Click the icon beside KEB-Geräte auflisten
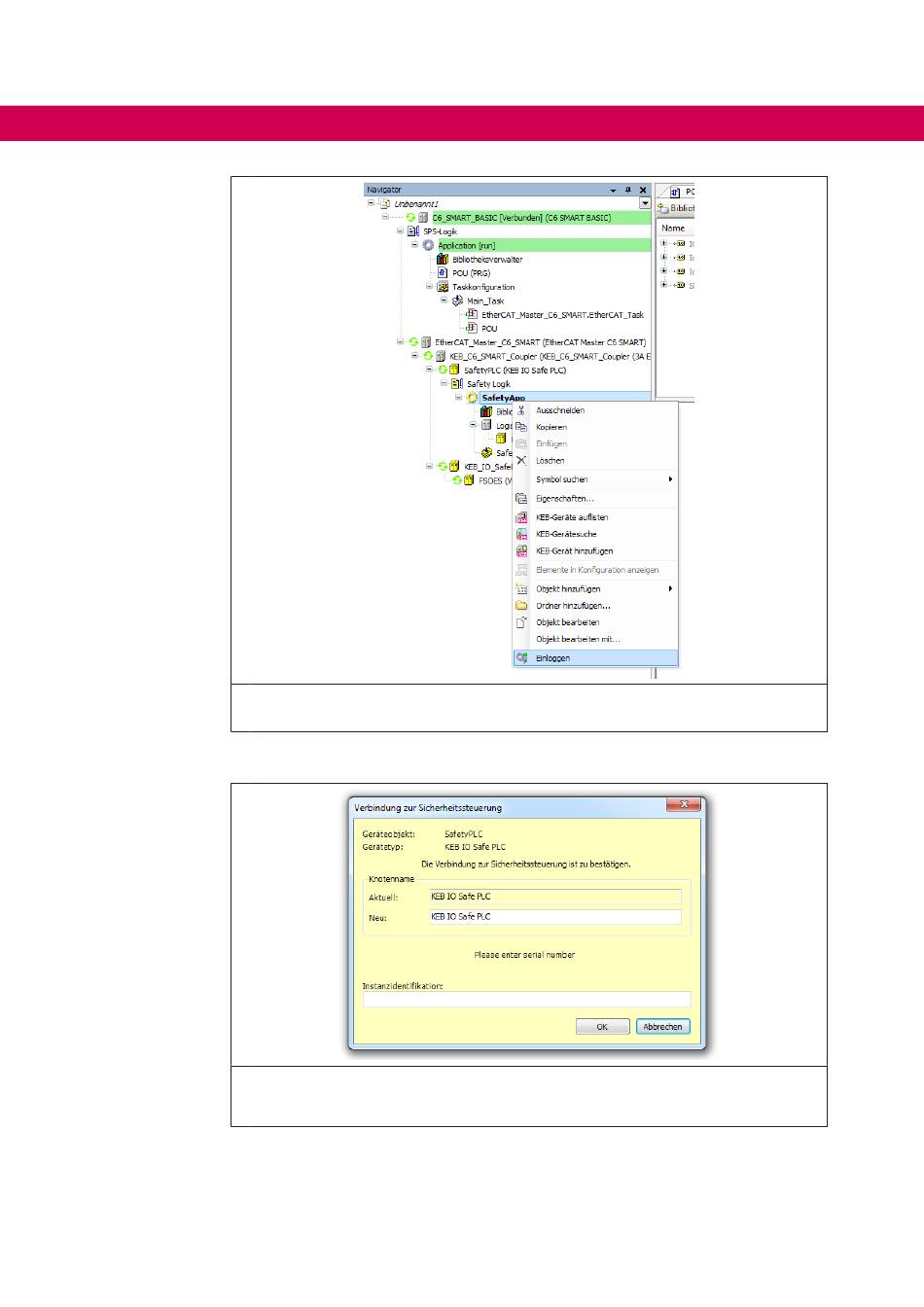924x1307 pixels. pos(521,517)
